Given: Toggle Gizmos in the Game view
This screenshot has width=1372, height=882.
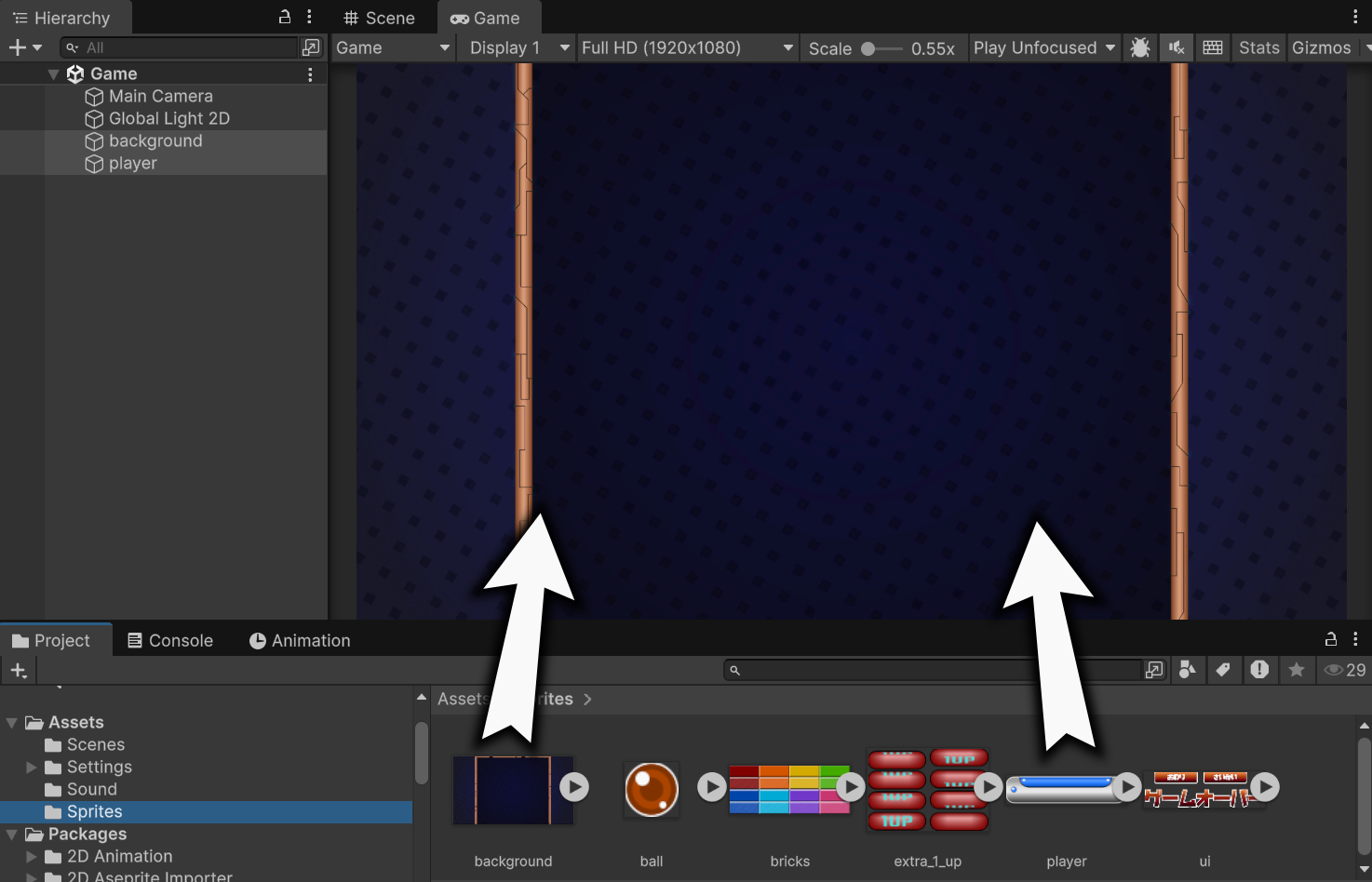Looking at the screenshot, I should (x=1322, y=47).
